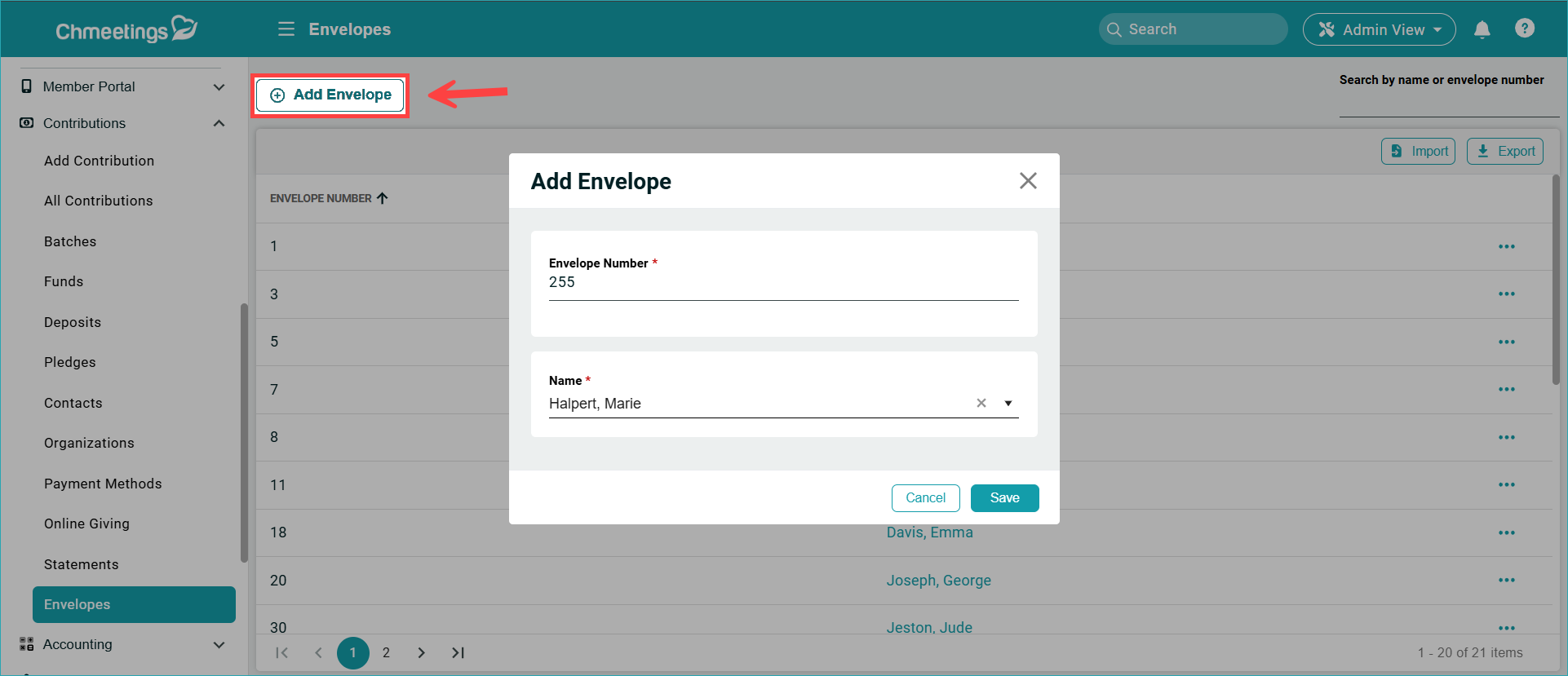Clear the selected name Halpert, Marie

(x=981, y=404)
